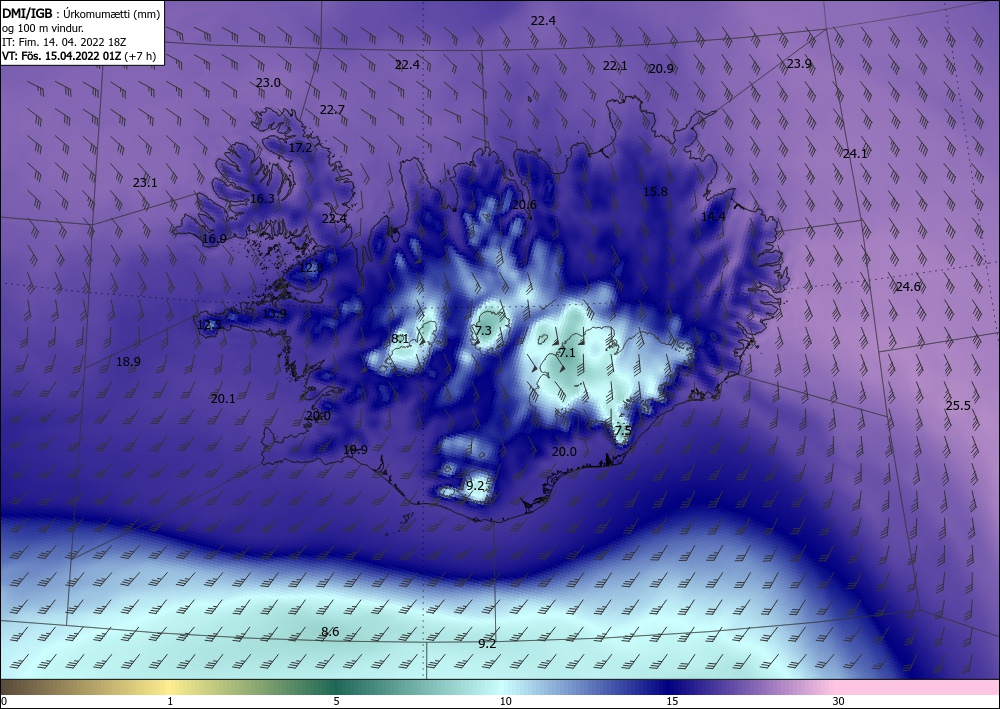Screen dimensions: 1000x709
Task: Click the 24.1 value on the map
Action: pyautogui.click(x=855, y=153)
